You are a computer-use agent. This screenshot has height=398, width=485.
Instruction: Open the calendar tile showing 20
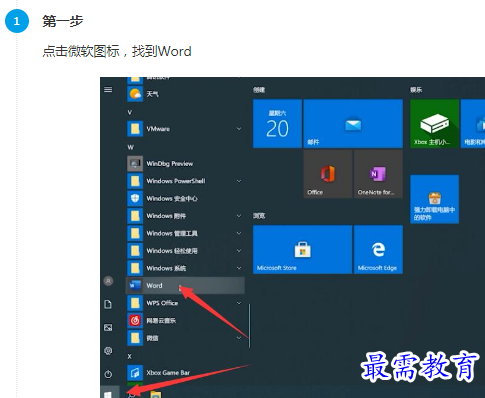click(277, 124)
